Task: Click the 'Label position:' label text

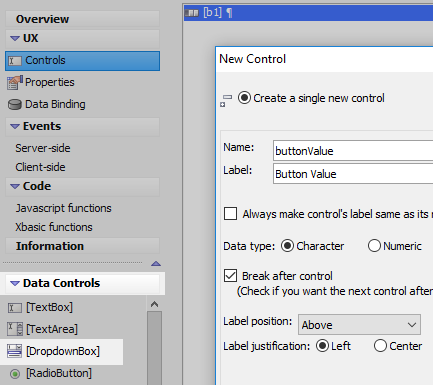Action: (258, 321)
